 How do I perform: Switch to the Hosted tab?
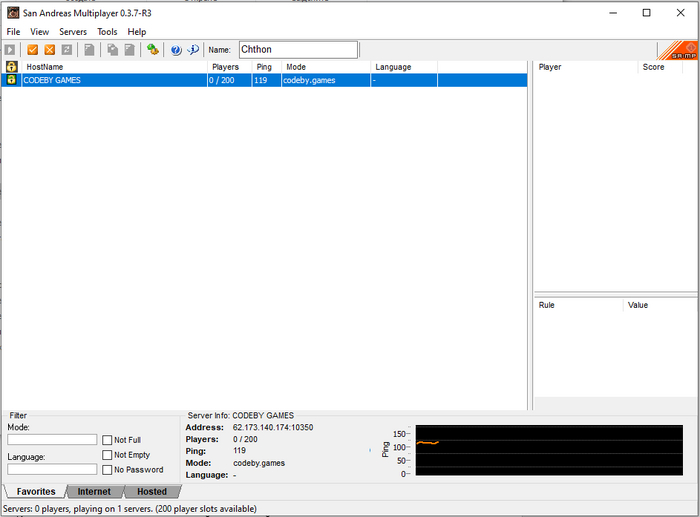click(152, 492)
